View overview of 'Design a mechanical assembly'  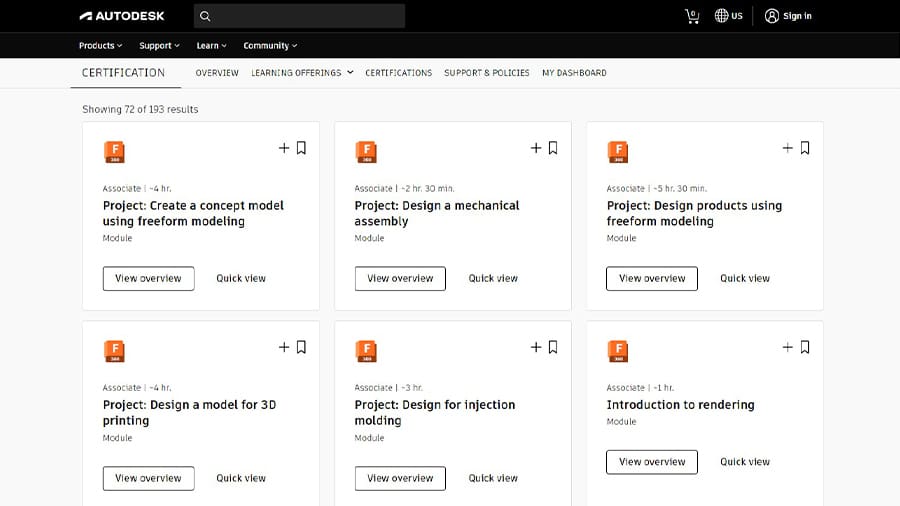click(400, 278)
